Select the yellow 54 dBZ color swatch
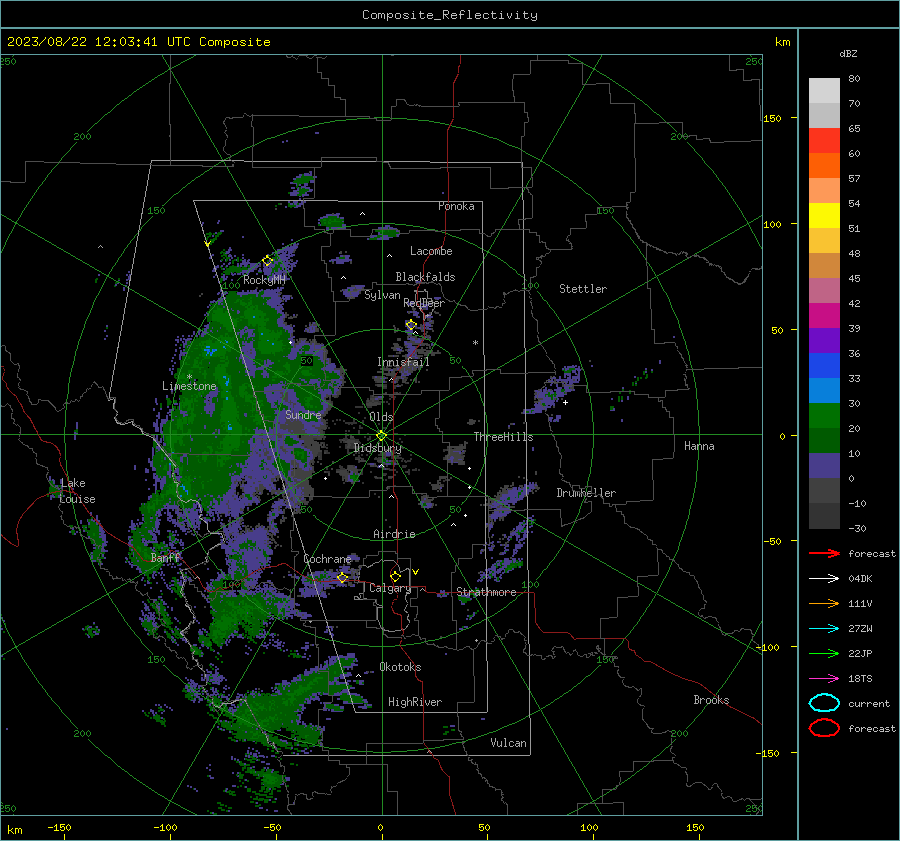Screen dimensions: 900x841 [x=824, y=216]
